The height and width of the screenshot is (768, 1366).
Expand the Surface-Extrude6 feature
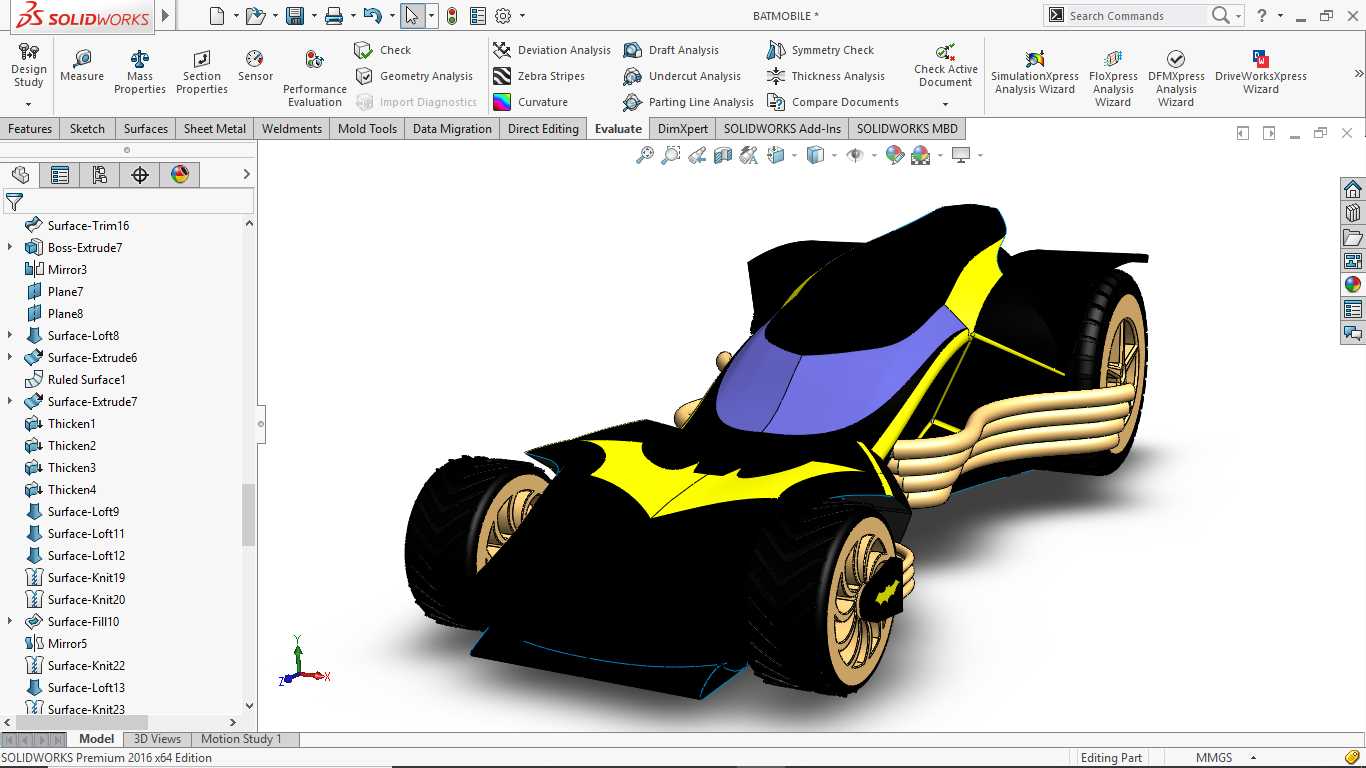(x=10, y=358)
